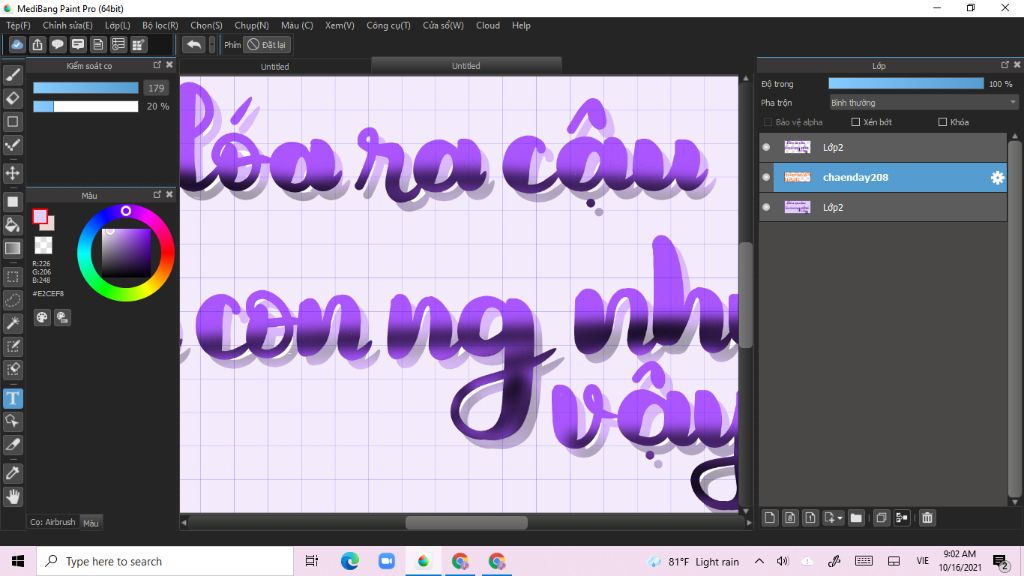This screenshot has width=1024, height=576.
Task: Pick the foreground color swatch
Action: (x=40, y=217)
